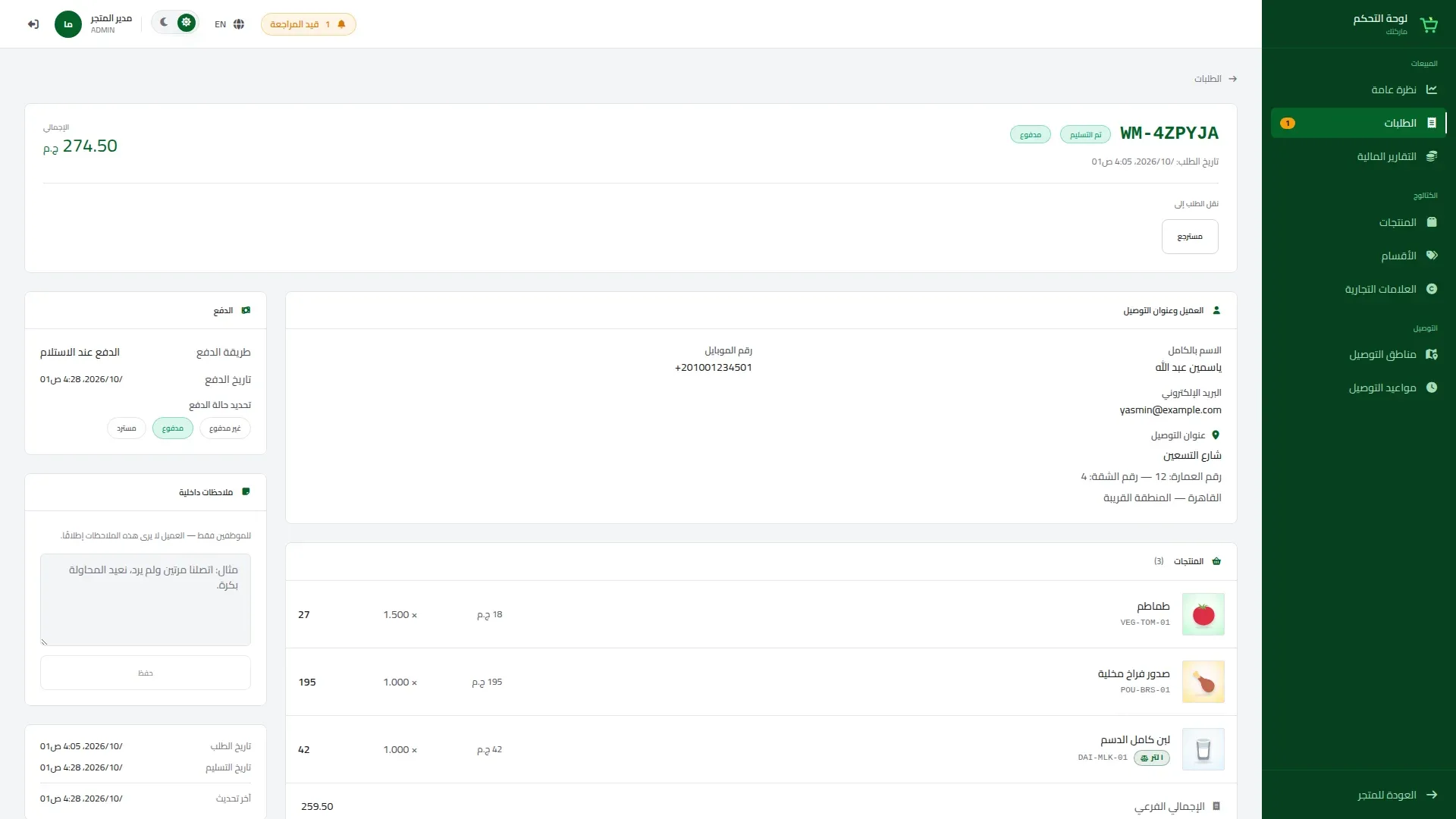Click the internal notes textarea
The width and height of the screenshot is (1456, 819).
(146, 600)
